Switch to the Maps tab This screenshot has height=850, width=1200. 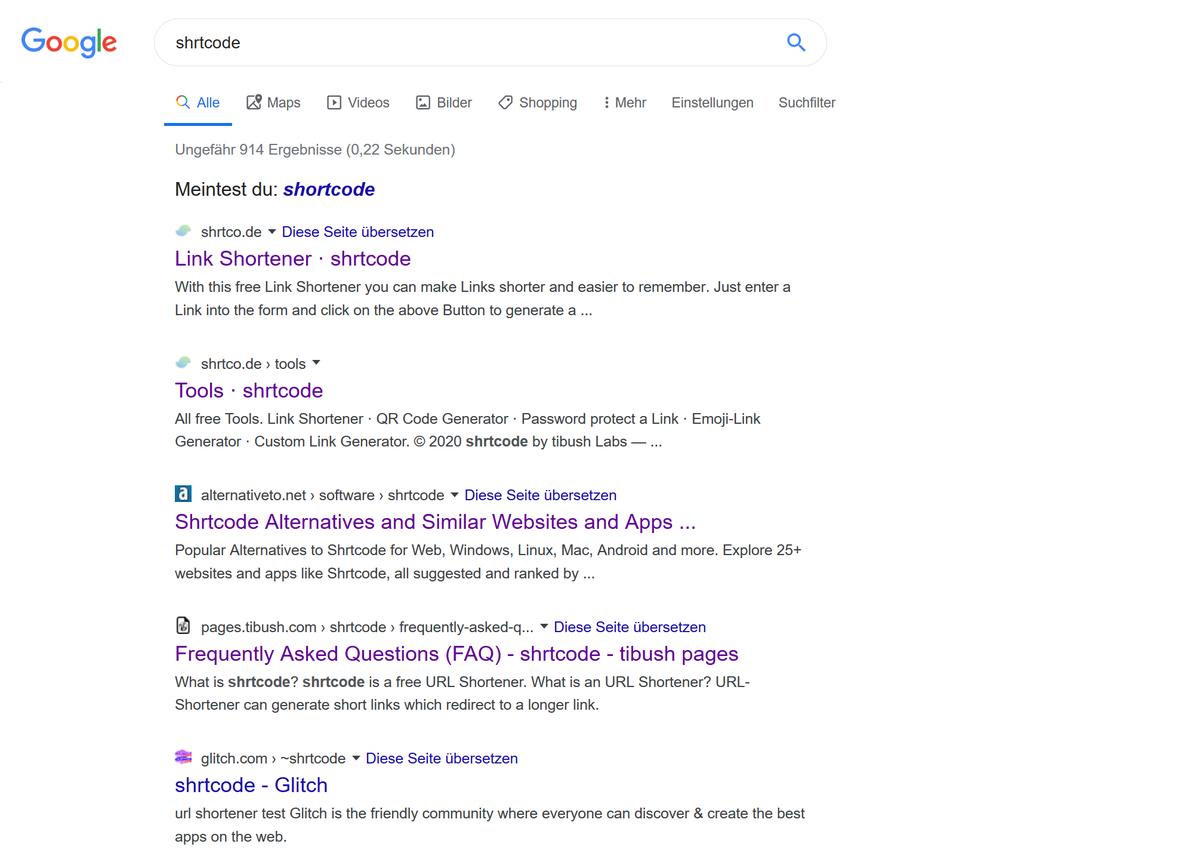pos(273,102)
